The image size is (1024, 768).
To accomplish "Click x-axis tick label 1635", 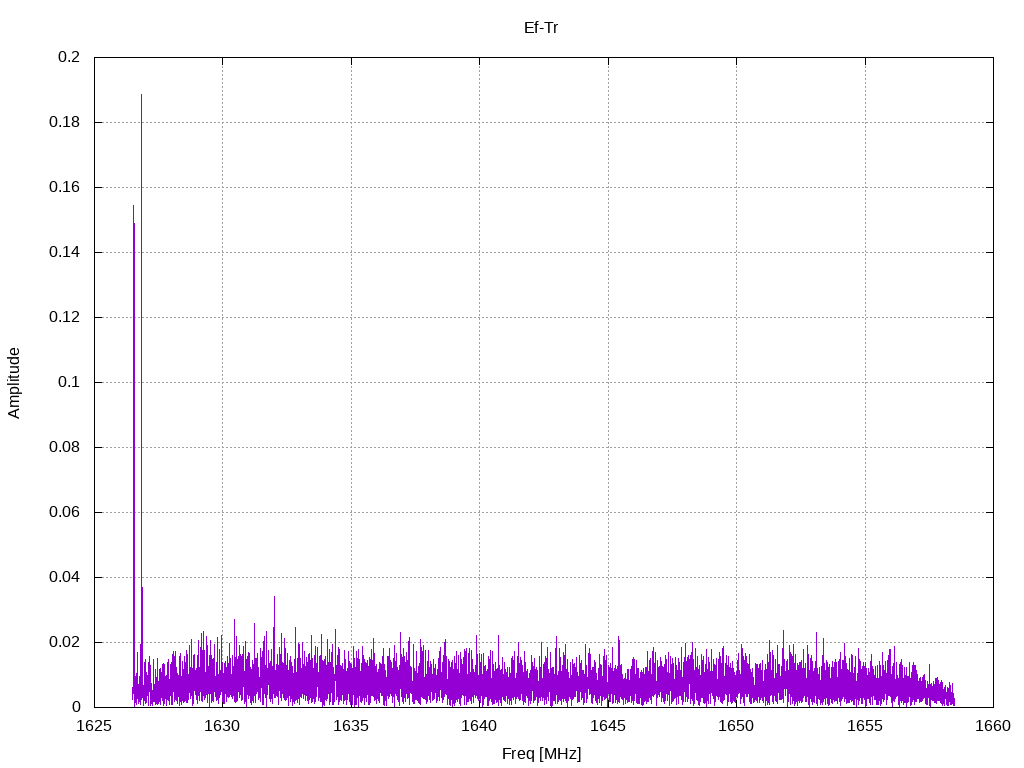I will [351, 726].
